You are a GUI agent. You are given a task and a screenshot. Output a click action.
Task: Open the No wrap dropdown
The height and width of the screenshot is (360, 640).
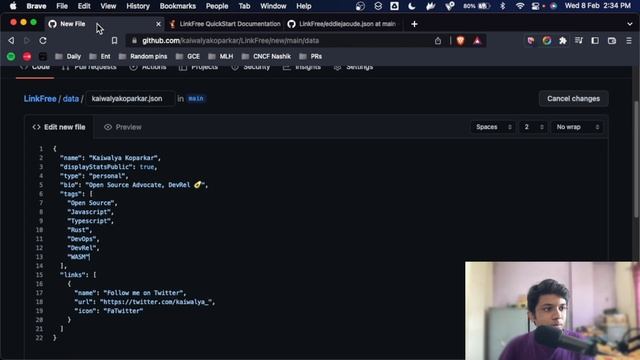click(x=578, y=127)
